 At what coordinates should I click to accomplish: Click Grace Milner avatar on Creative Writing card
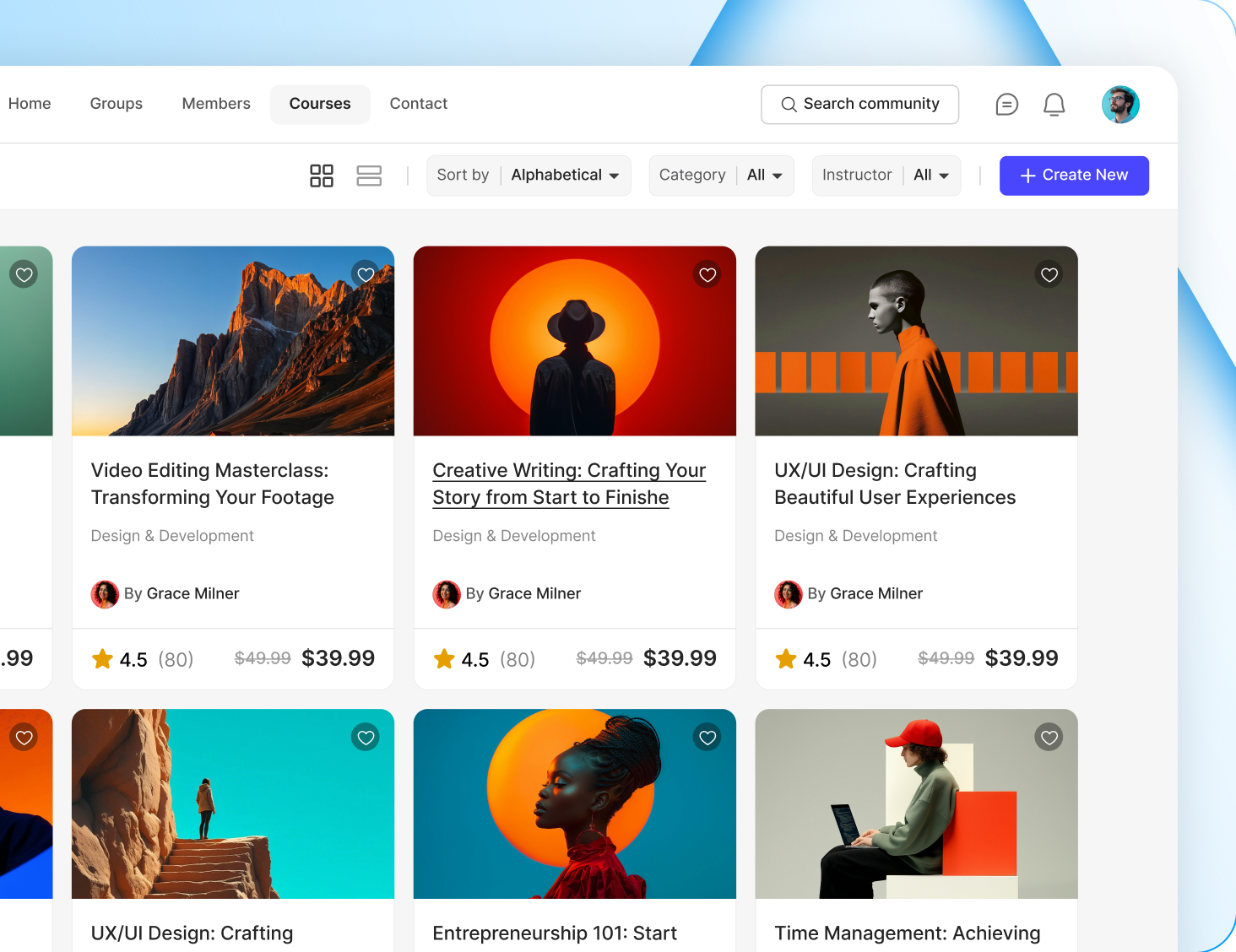tap(447, 594)
